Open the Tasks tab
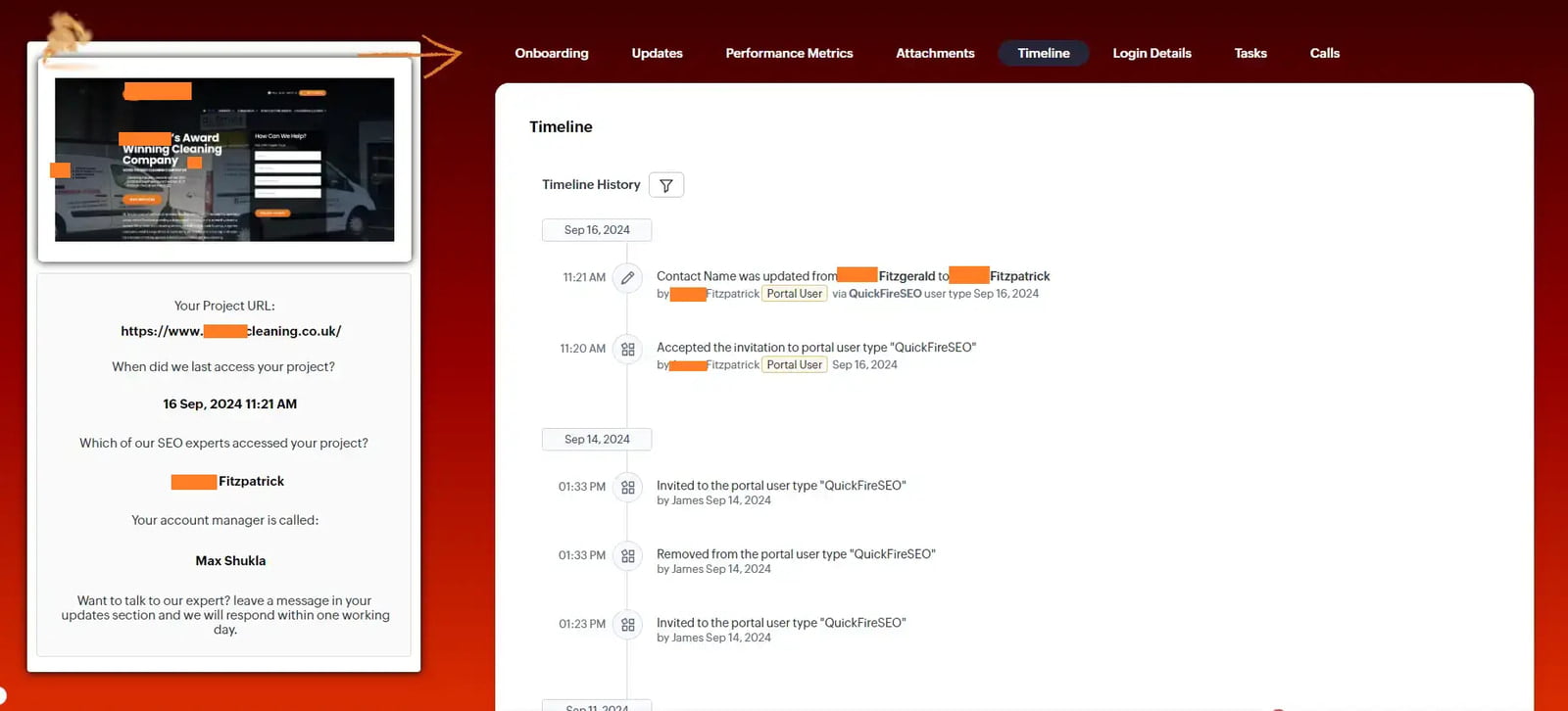This screenshot has height=711, width=1568. pos(1249,53)
